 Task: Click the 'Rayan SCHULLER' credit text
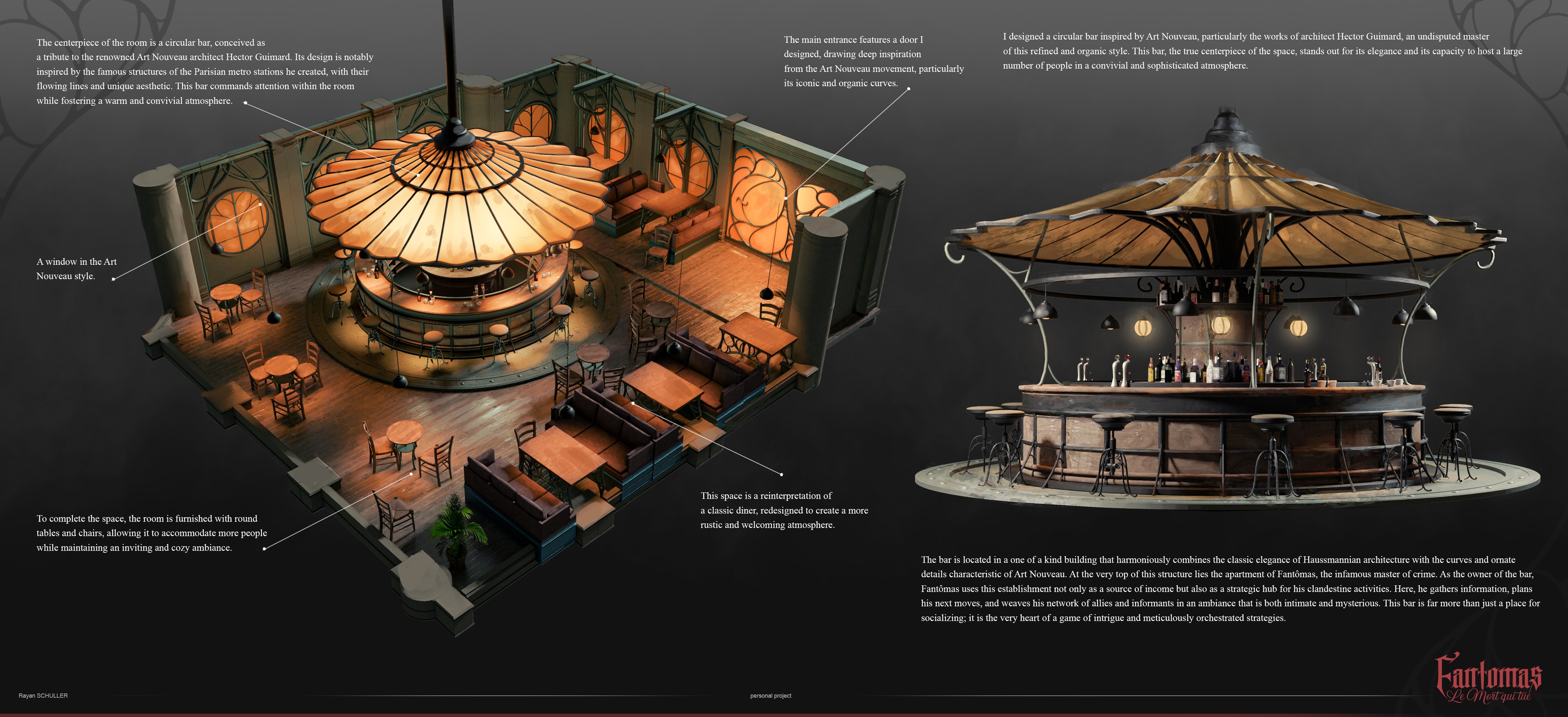(43, 695)
